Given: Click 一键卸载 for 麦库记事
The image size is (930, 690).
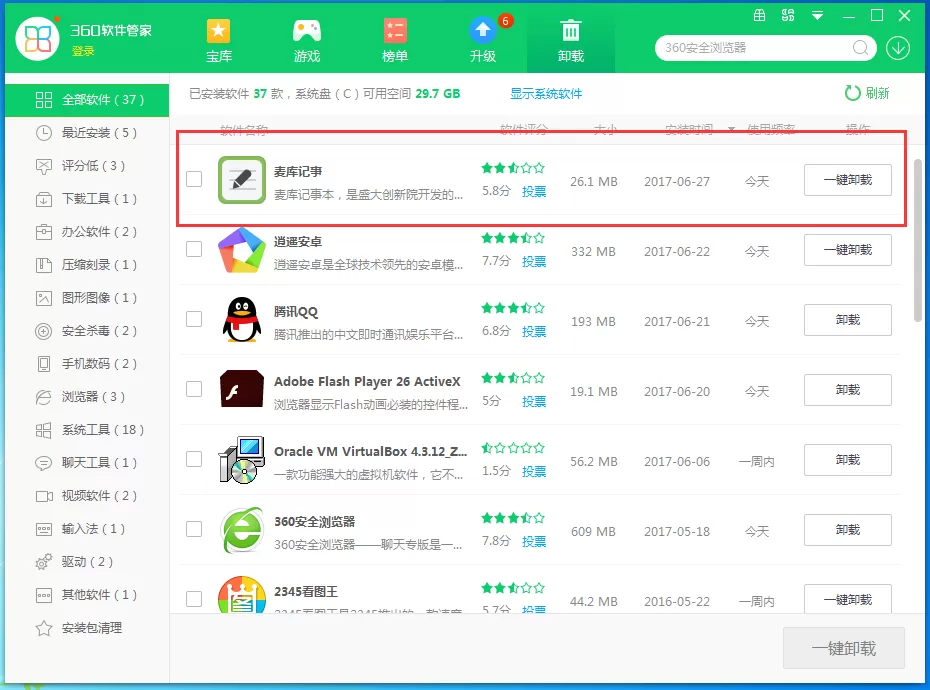Looking at the screenshot, I should [x=848, y=180].
